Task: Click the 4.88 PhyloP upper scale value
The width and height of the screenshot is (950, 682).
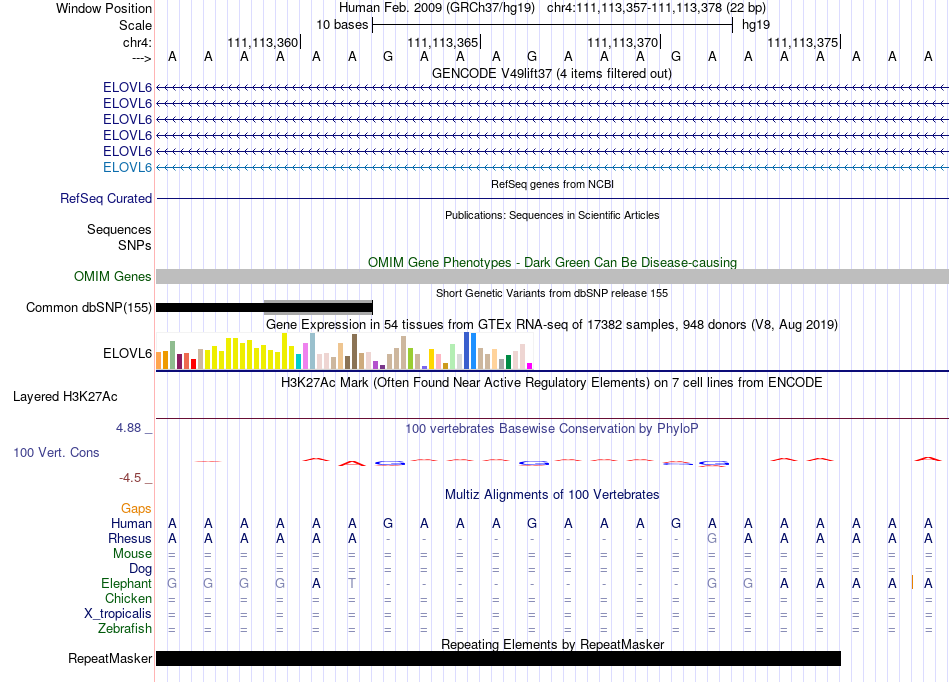Action: pyautogui.click(x=128, y=428)
